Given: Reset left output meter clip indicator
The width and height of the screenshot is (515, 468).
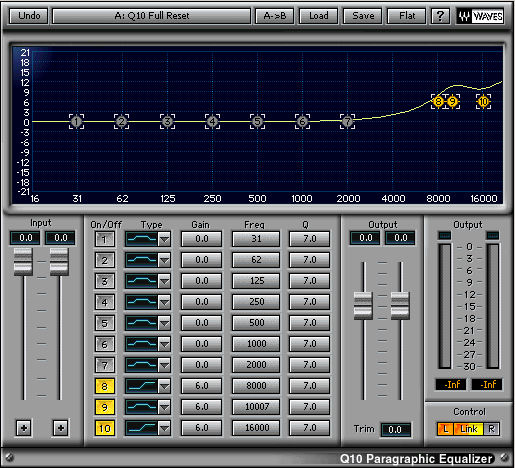Looking at the screenshot, I should tap(445, 236).
